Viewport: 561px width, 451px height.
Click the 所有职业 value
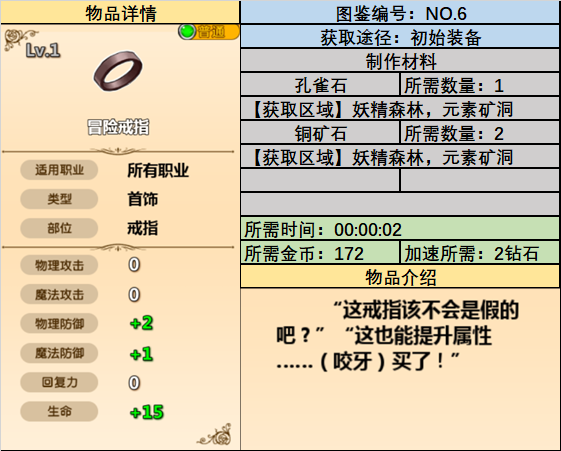[x=158, y=170]
